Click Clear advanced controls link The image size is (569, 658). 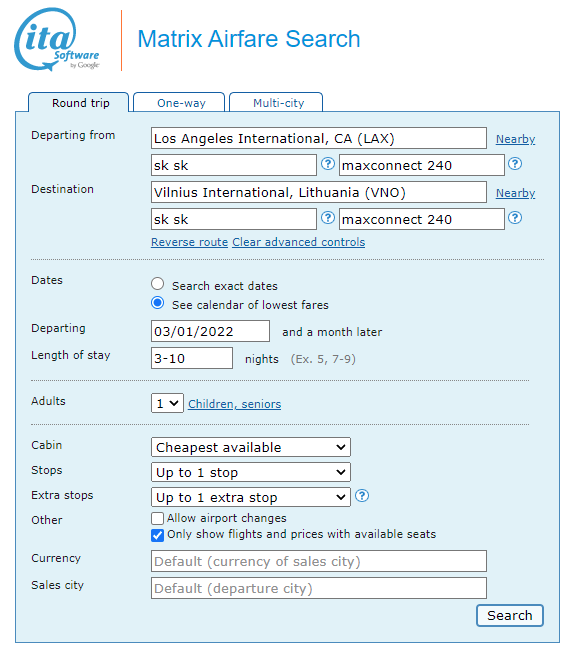(298, 242)
